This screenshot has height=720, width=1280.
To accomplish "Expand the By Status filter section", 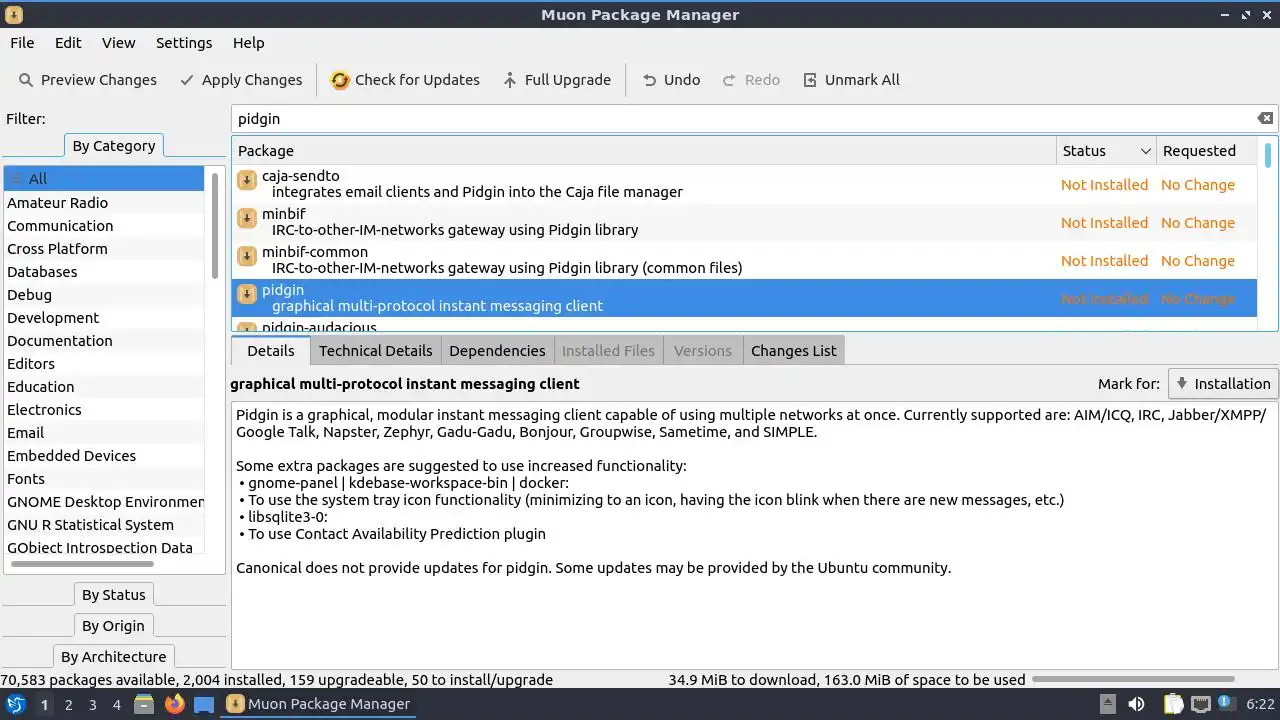I will tap(113, 595).
